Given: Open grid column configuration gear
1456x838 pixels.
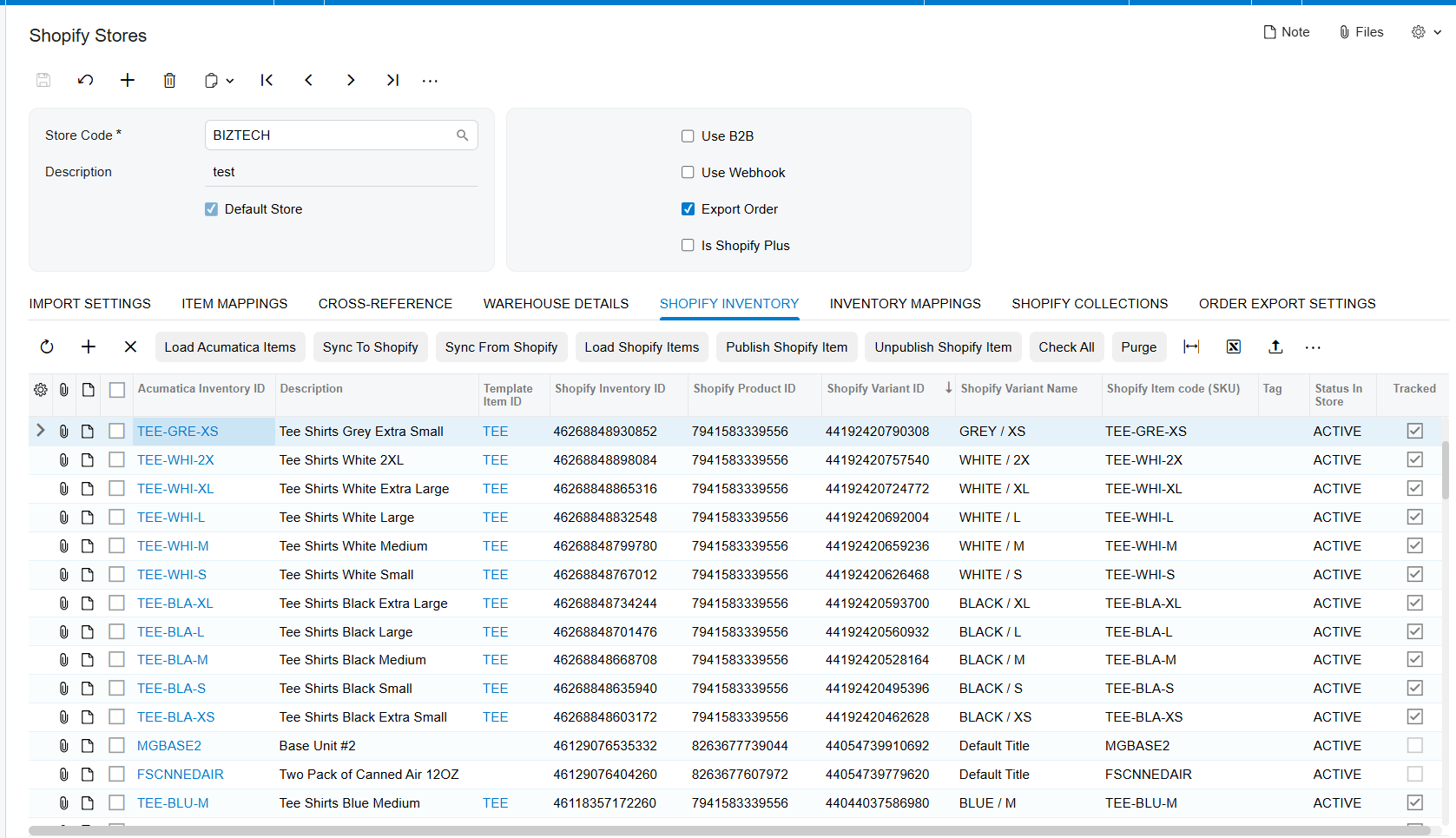Looking at the screenshot, I should pyautogui.click(x=41, y=390).
